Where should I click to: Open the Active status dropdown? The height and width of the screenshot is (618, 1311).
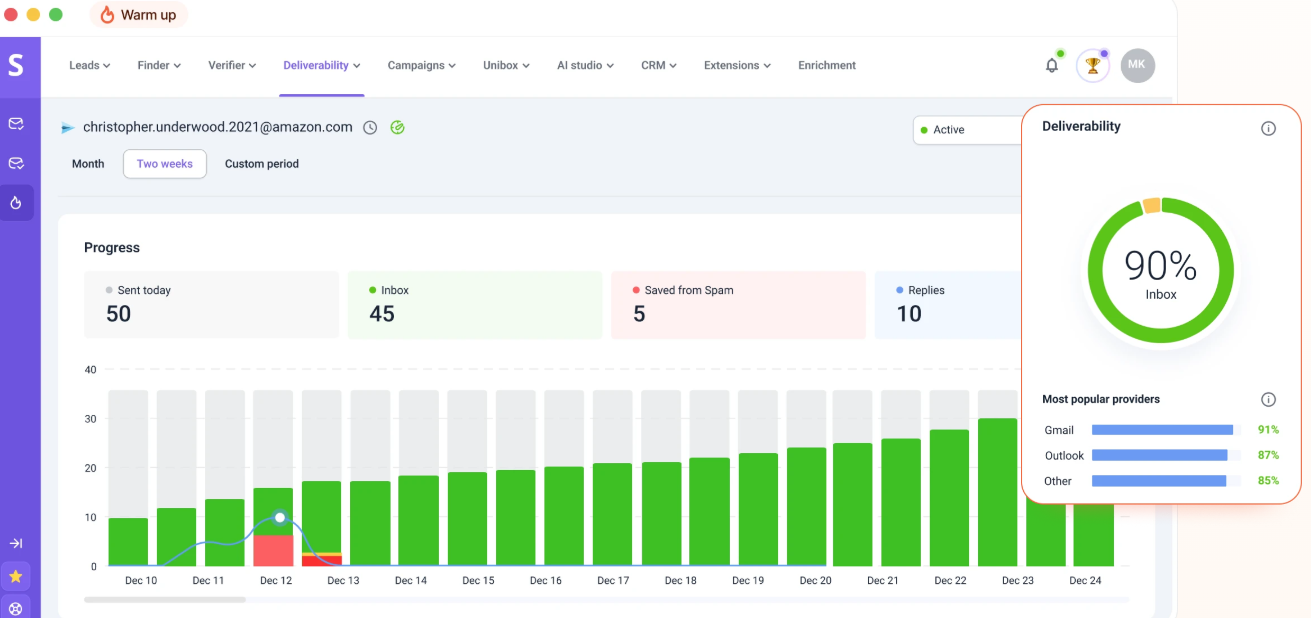click(x=967, y=130)
